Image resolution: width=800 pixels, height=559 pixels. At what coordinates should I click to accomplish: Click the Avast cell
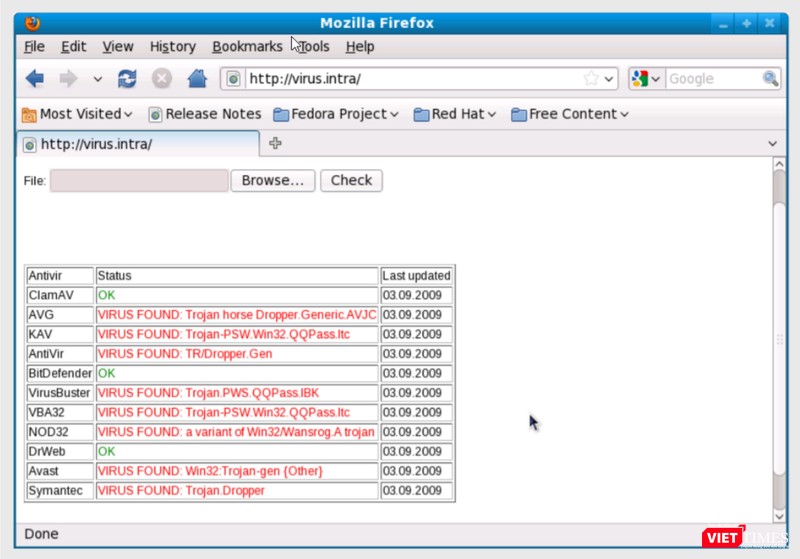click(x=60, y=471)
